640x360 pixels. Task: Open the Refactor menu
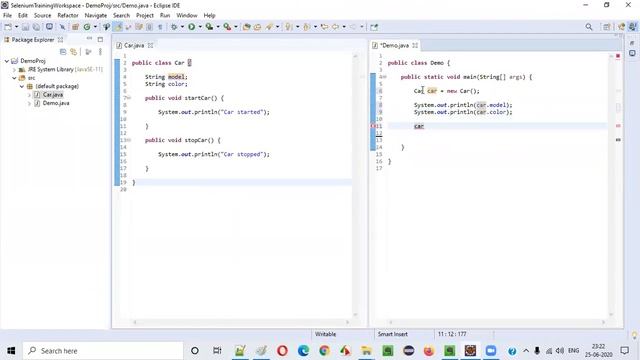point(68,16)
